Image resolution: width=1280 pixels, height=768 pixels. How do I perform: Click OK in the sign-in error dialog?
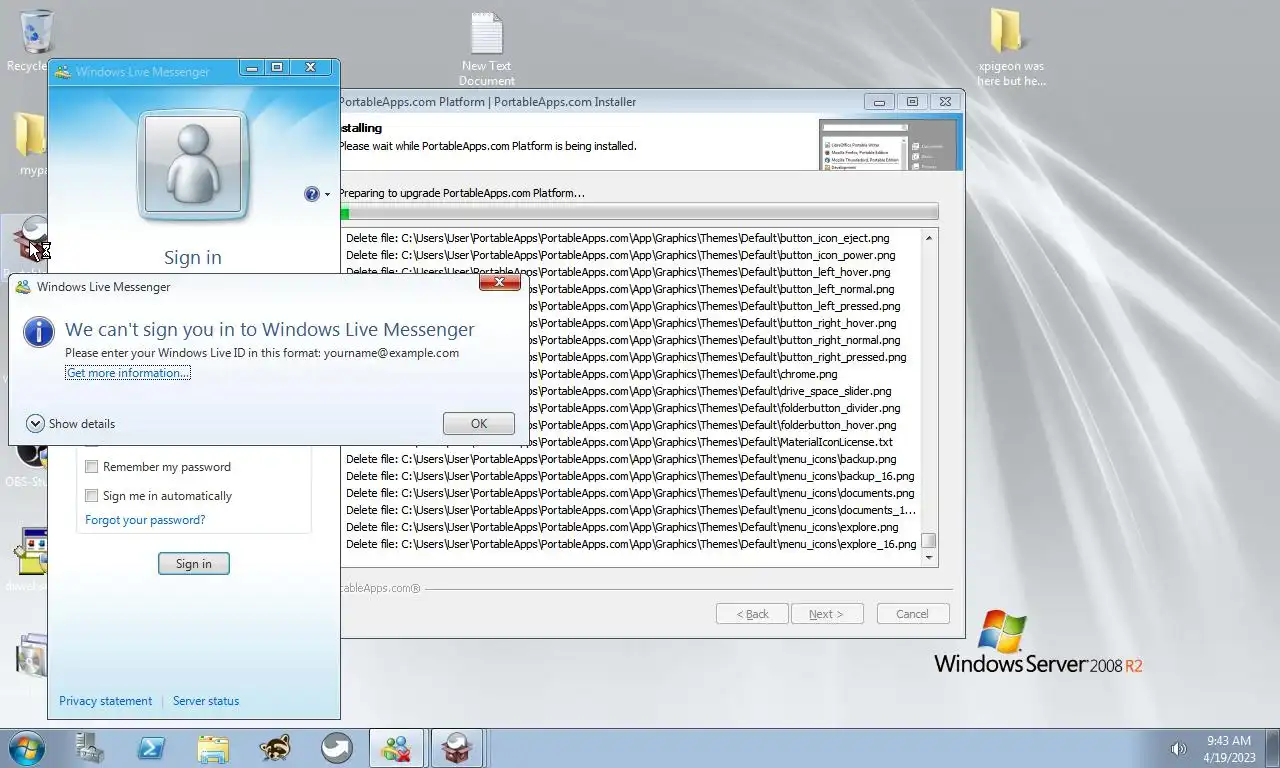click(x=479, y=424)
